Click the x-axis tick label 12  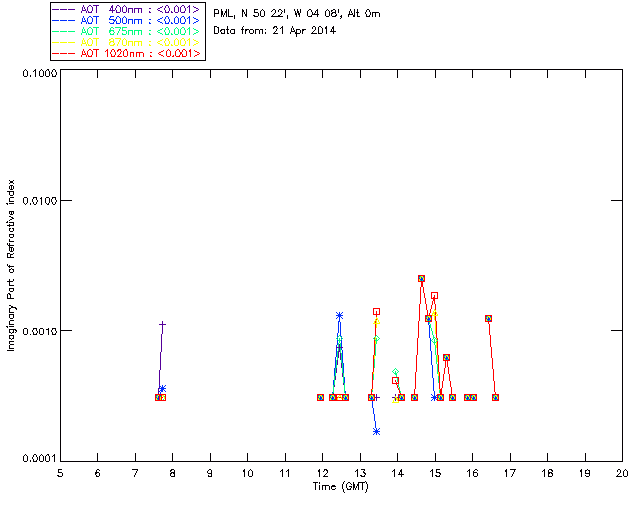322,473
